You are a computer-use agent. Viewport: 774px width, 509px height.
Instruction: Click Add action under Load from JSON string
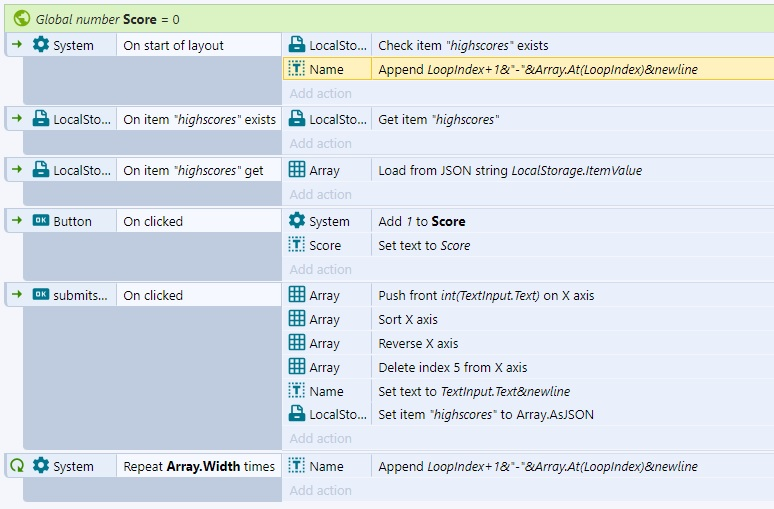click(320, 194)
